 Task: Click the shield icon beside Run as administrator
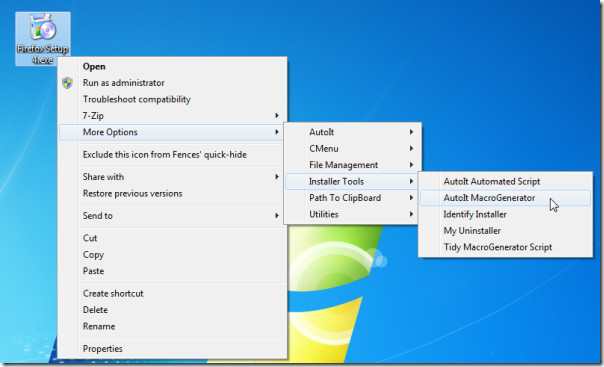tap(67, 83)
